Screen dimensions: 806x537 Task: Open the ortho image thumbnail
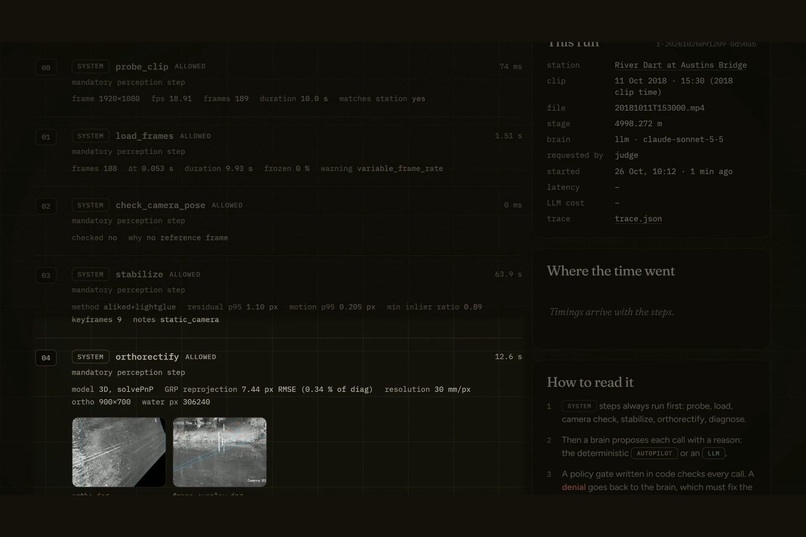click(x=119, y=452)
